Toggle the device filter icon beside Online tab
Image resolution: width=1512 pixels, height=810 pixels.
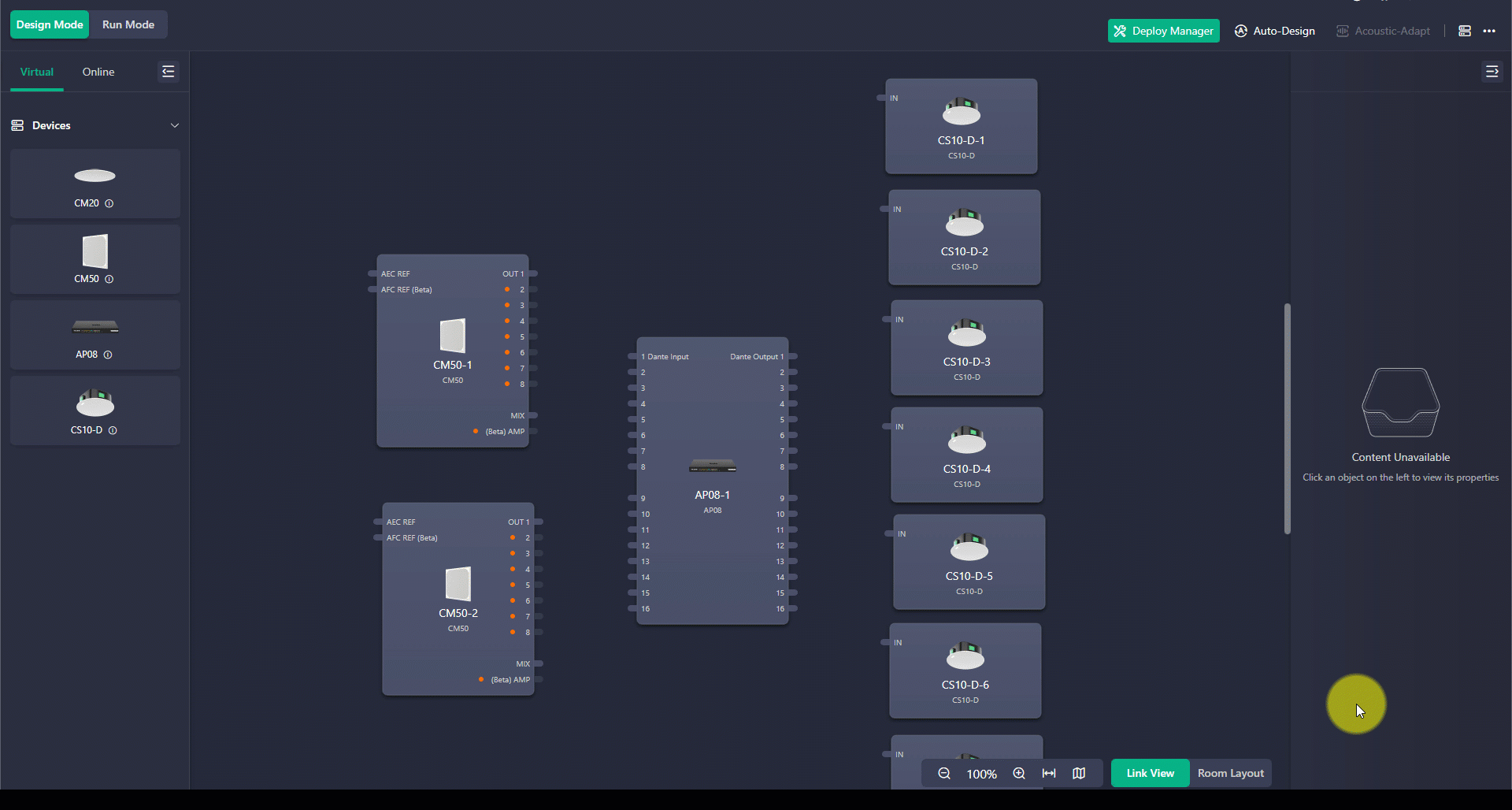(168, 72)
